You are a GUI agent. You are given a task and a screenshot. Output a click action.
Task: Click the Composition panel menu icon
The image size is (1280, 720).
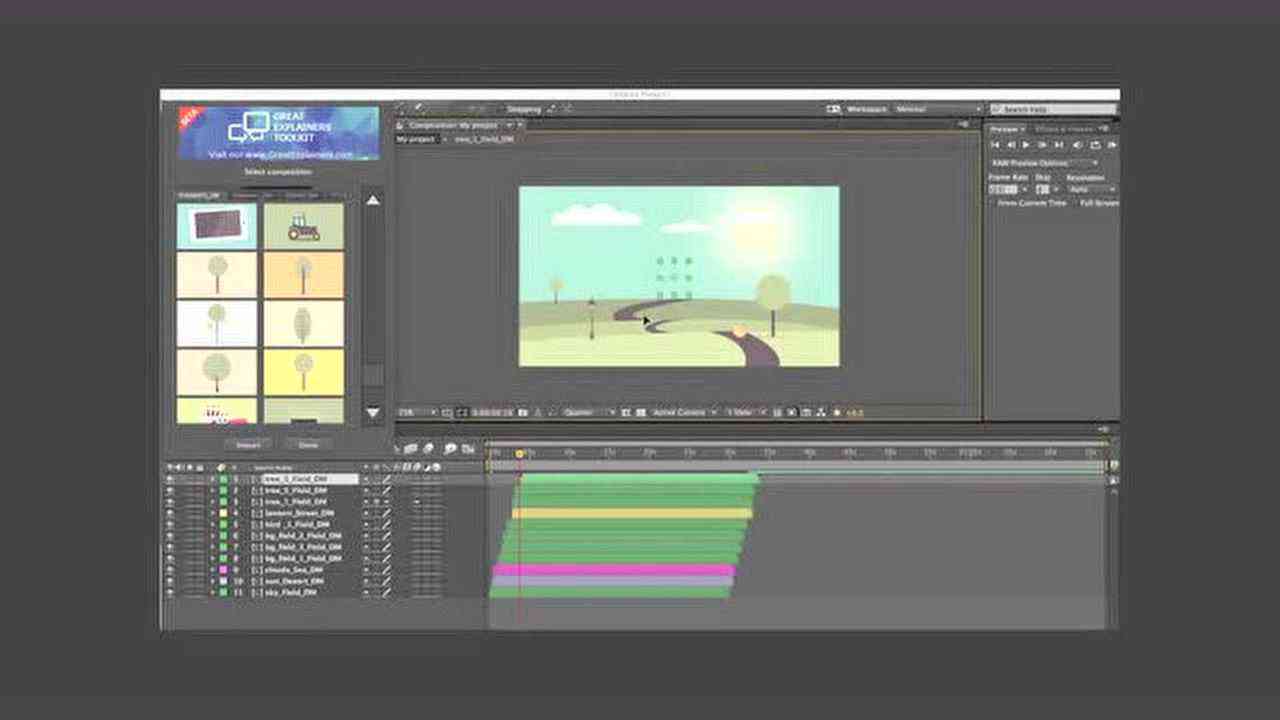point(963,125)
